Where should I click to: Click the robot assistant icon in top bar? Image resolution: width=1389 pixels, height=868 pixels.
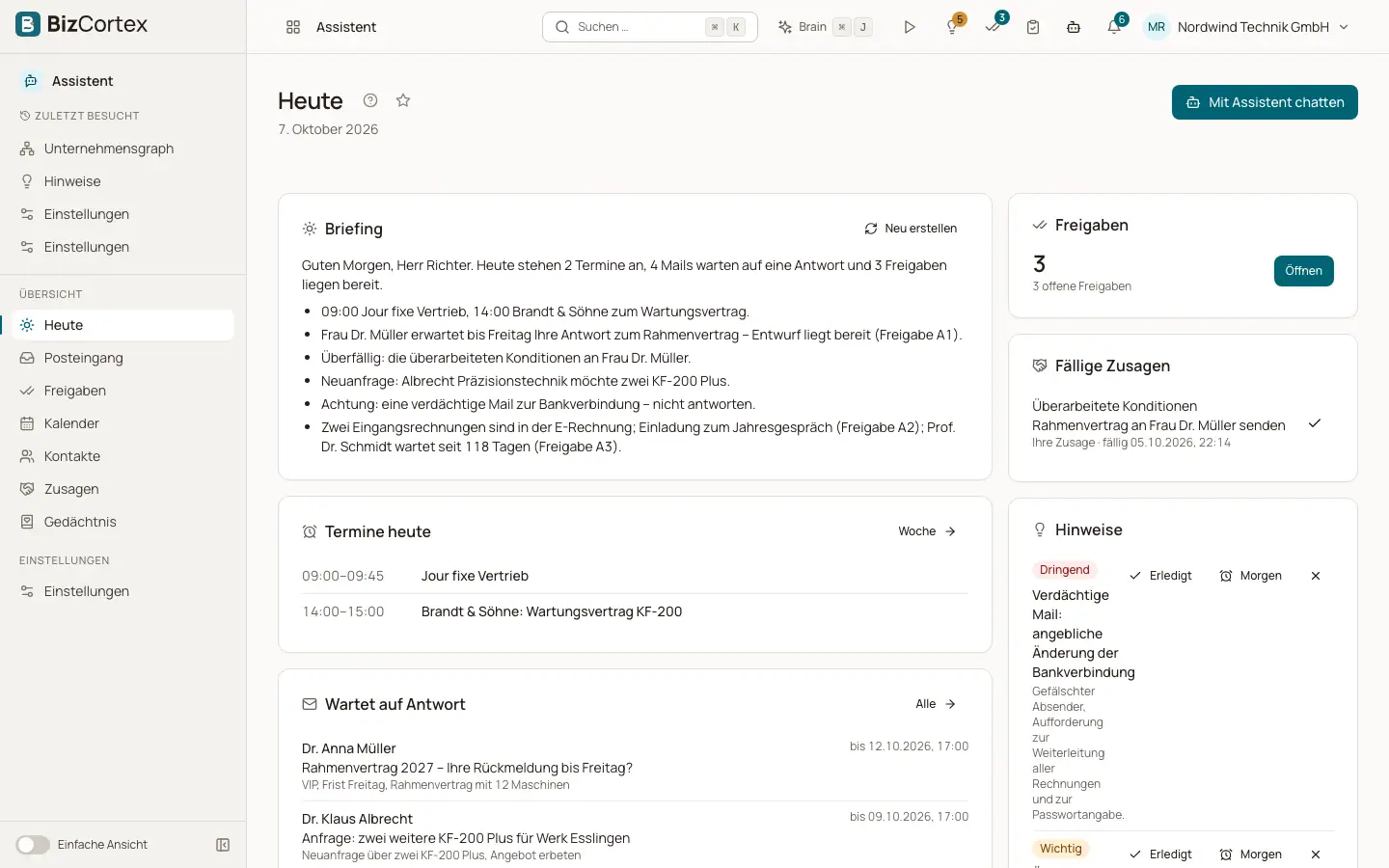[x=1074, y=27]
